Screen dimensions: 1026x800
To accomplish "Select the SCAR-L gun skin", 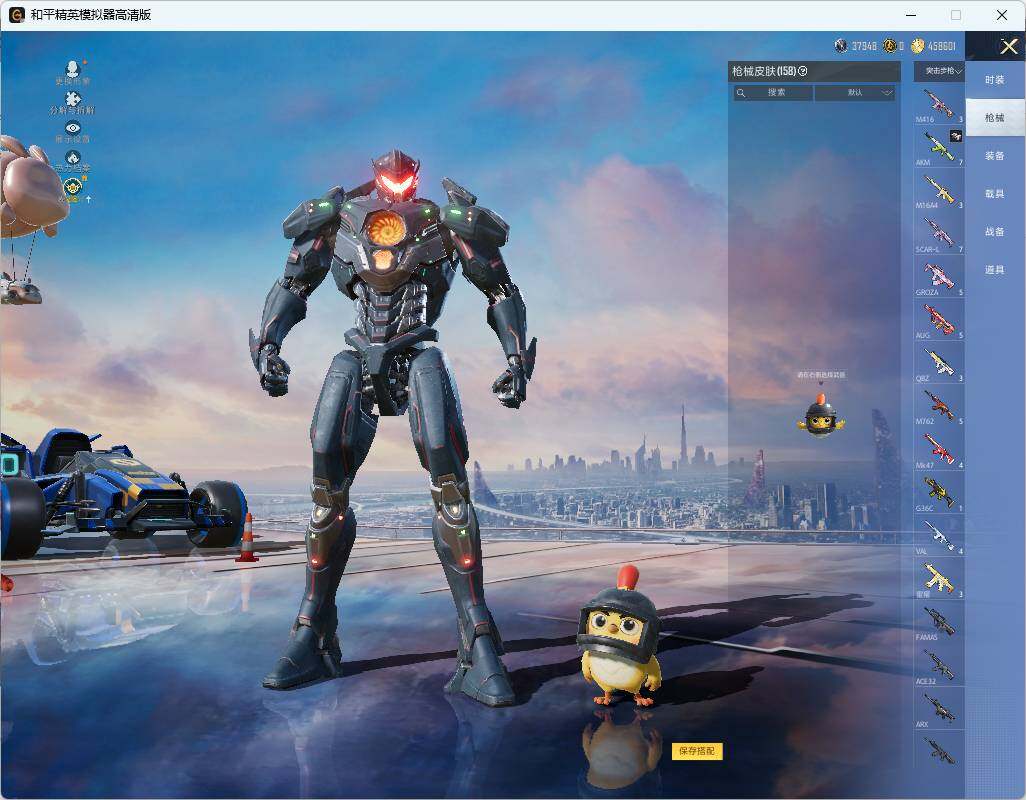I will coord(939,234).
